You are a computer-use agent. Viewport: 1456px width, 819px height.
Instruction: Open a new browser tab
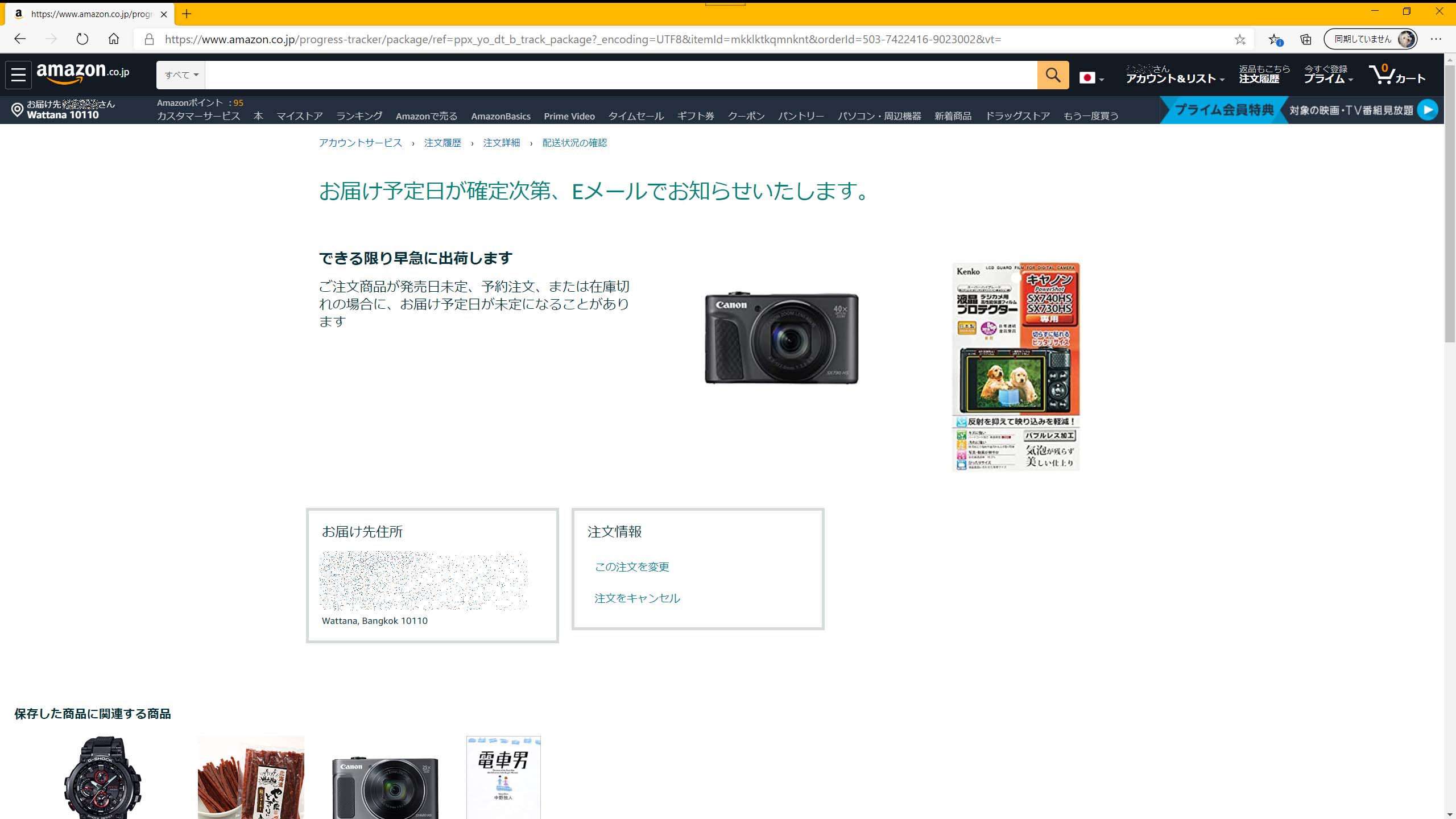pyautogui.click(x=187, y=14)
